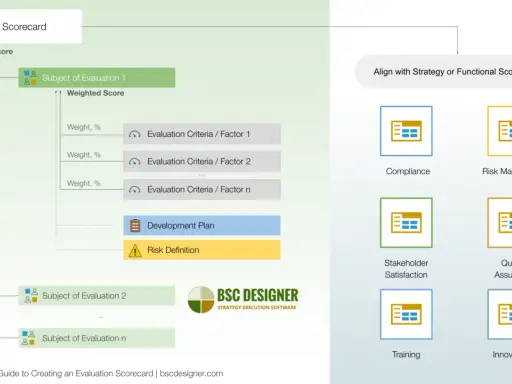Click the people icon on Subject of Evaluation 1
Image resolution: width=512 pixels, height=384 pixels.
click(30, 78)
